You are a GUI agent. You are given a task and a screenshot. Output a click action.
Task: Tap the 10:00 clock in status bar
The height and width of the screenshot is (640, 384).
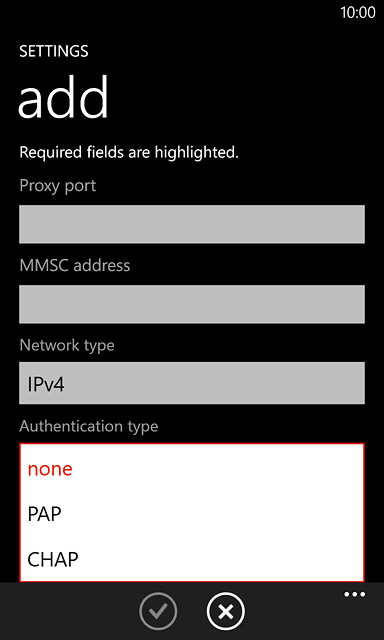coord(358,12)
